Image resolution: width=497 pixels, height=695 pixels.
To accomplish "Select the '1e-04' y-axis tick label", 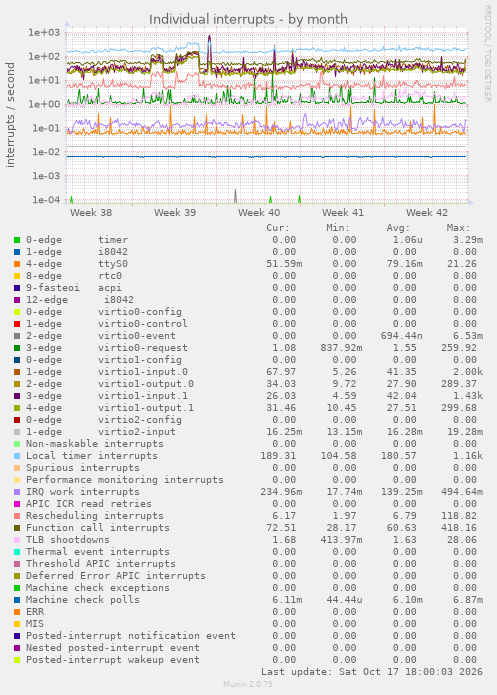I will pyautogui.click(x=46, y=200).
